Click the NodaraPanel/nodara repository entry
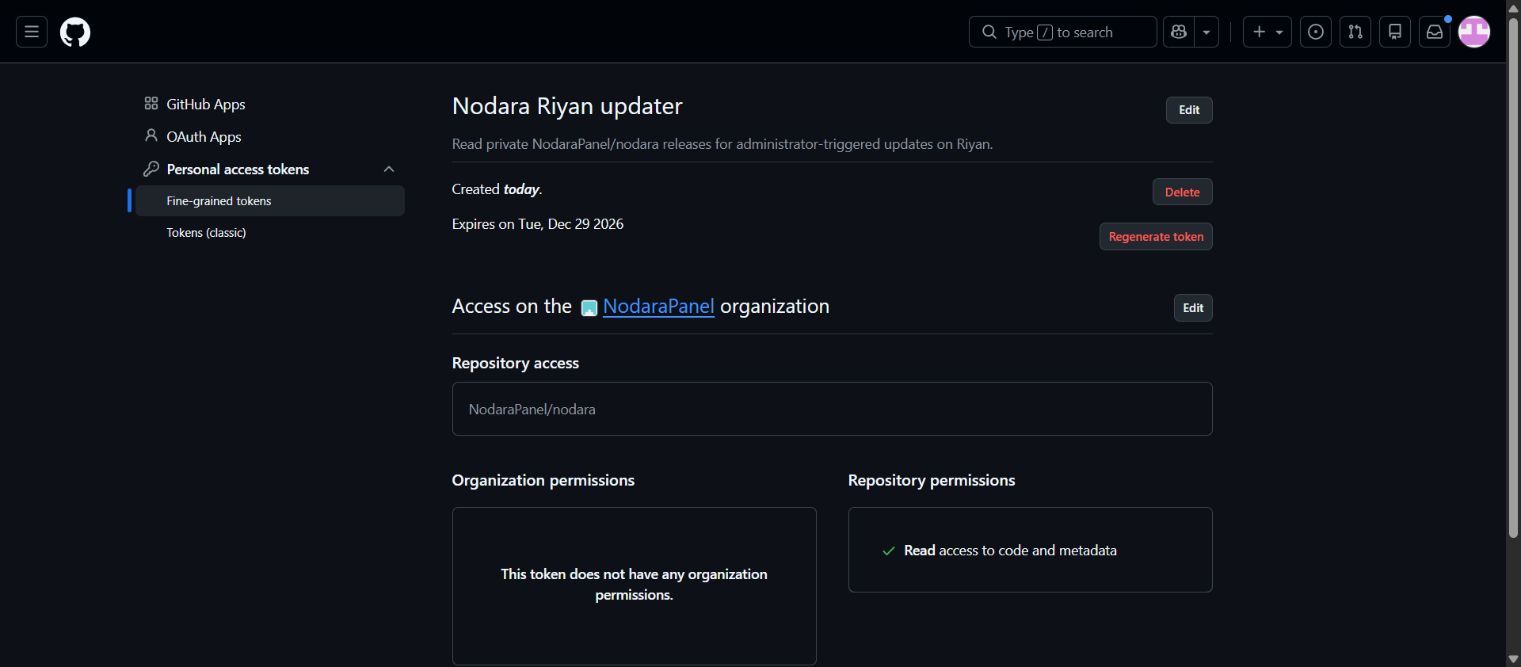The height and width of the screenshot is (667, 1521). coord(832,409)
